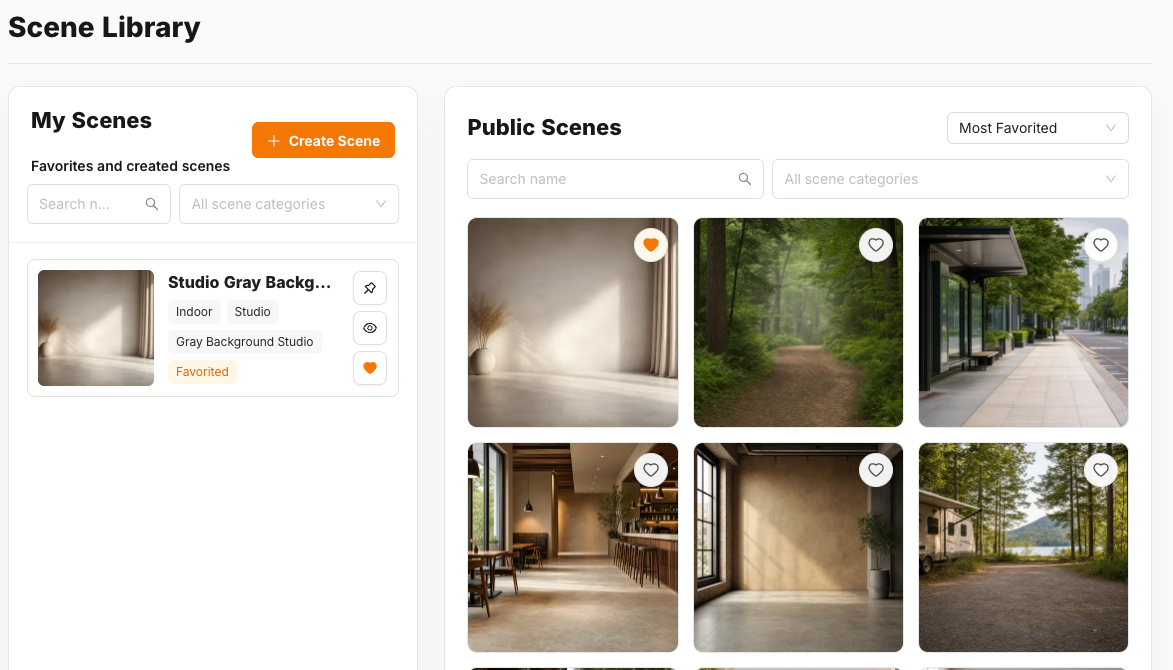
Task: Favorite the bus stop sidewalk scene
Action: pyautogui.click(x=1101, y=245)
